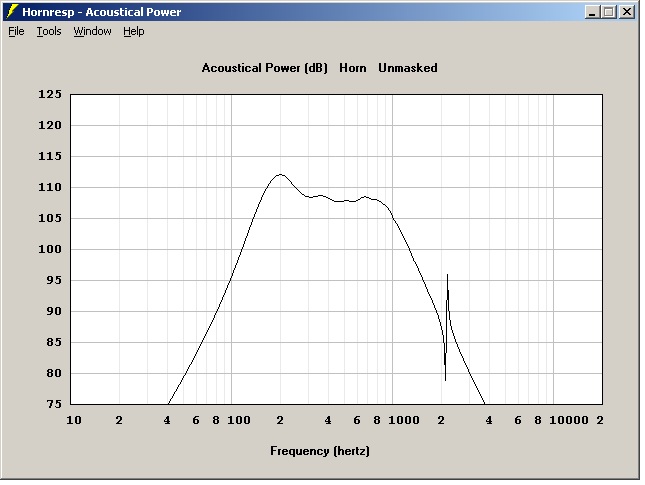Click the 95 dB y-axis label
645x485 pixels.
coord(53,280)
